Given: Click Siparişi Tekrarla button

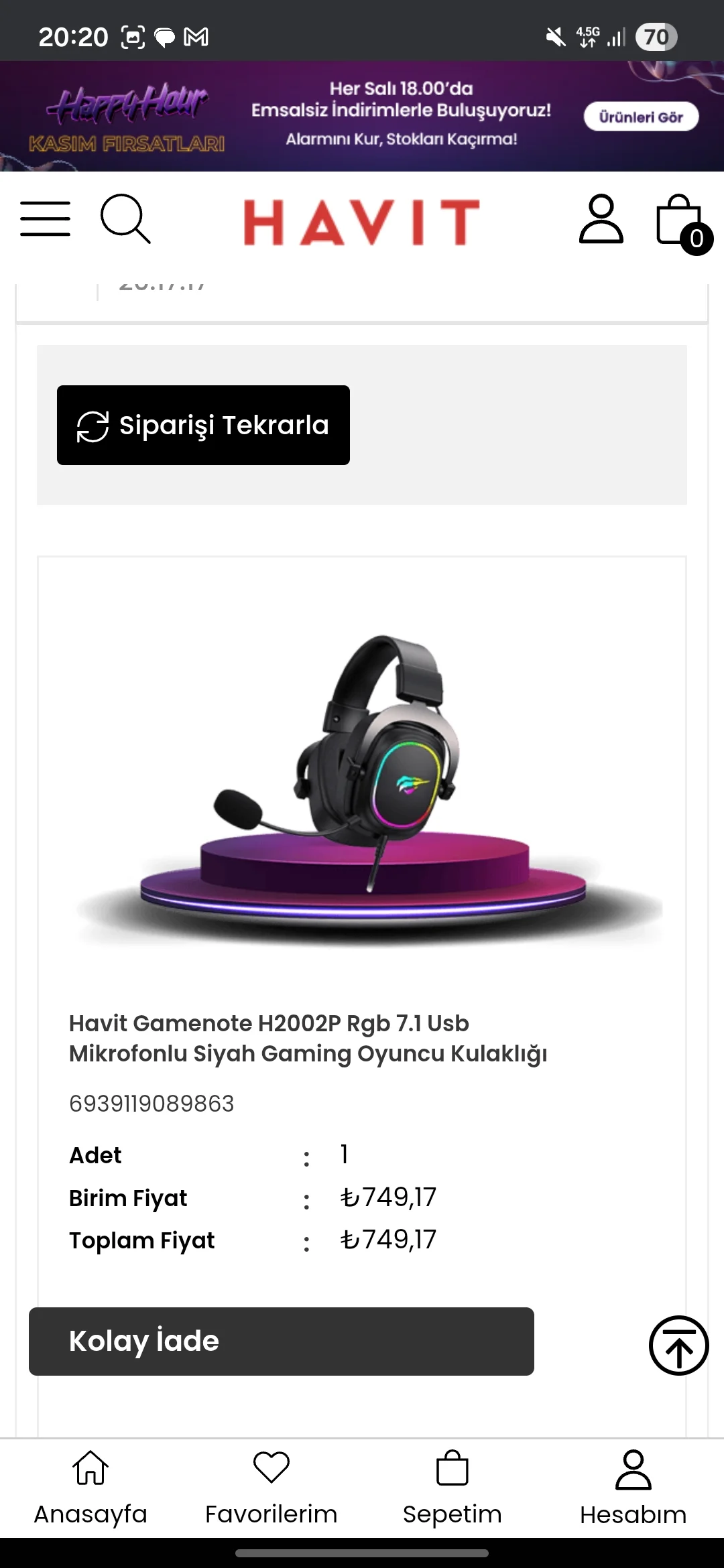Looking at the screenshot, I should [203, 425].
